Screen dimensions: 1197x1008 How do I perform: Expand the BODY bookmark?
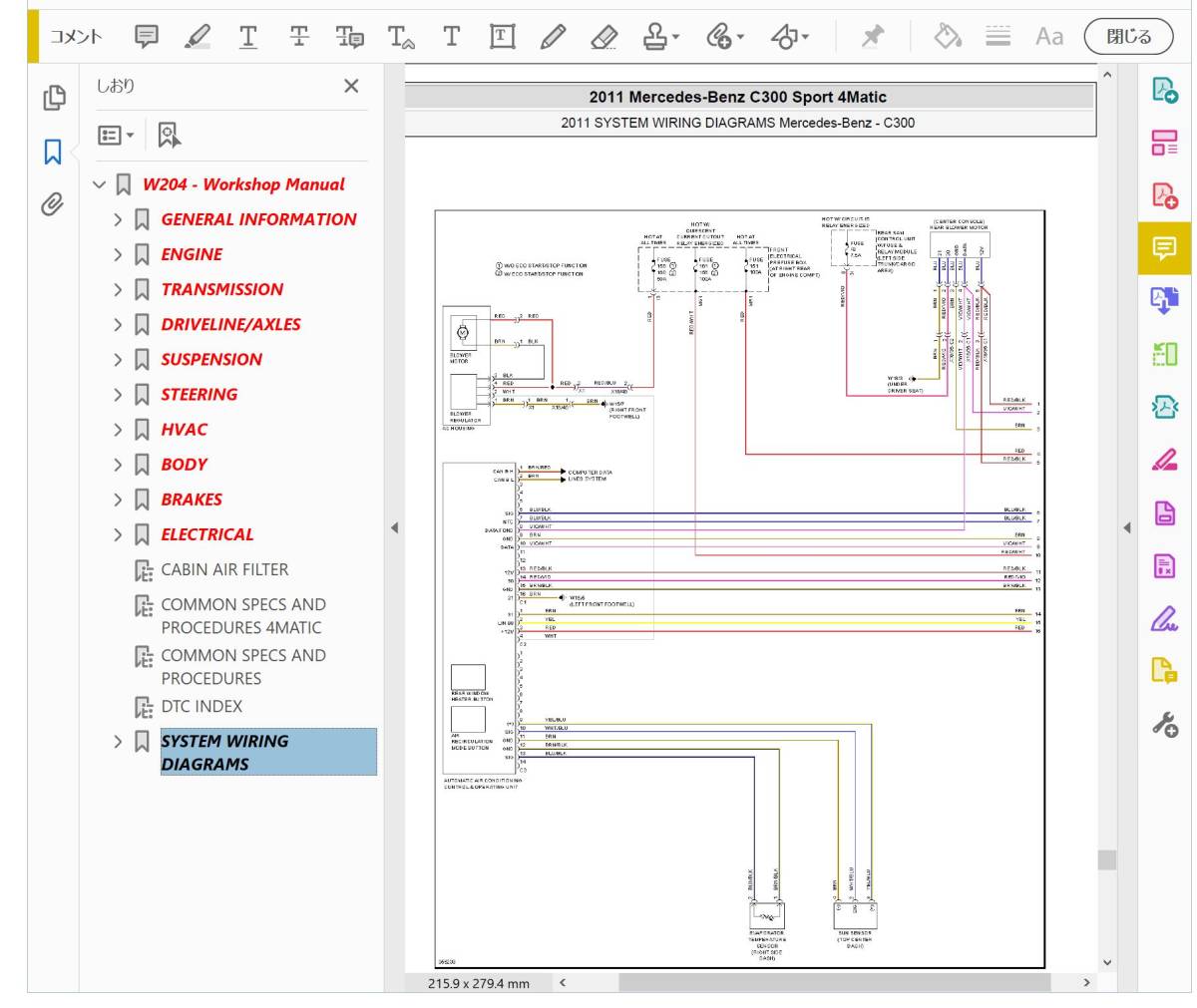click(x=118, y=465)
